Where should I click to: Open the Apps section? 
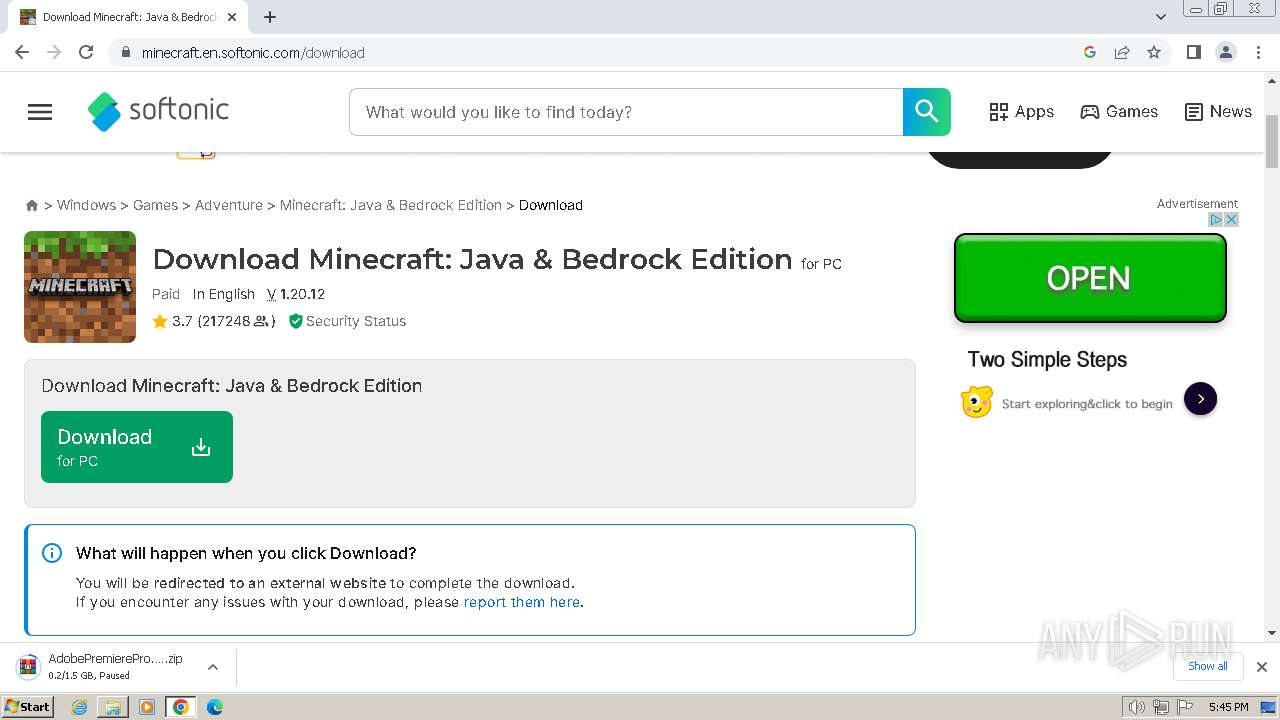coord(1021,112)
